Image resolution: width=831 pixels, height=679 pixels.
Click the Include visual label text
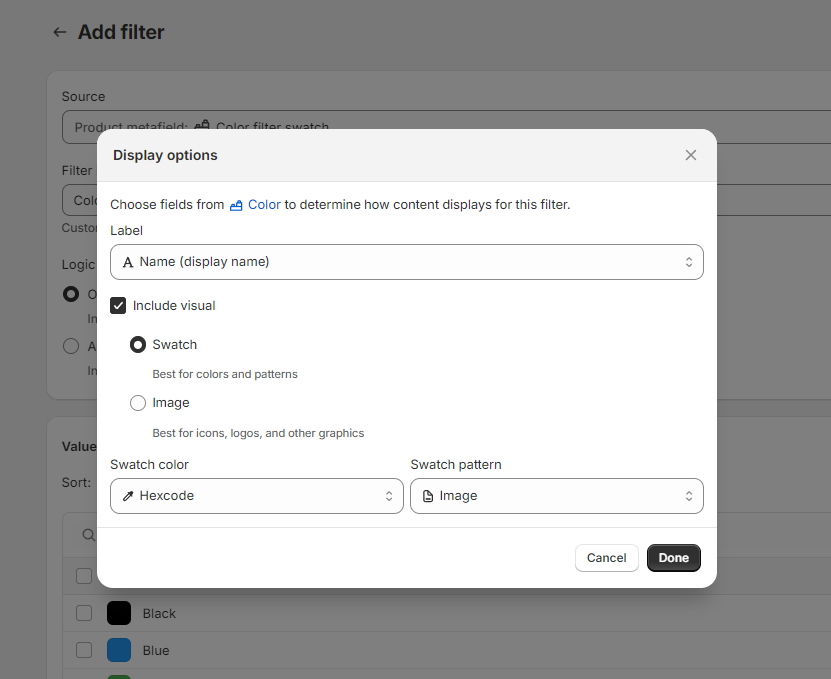[x=174, y=306]
